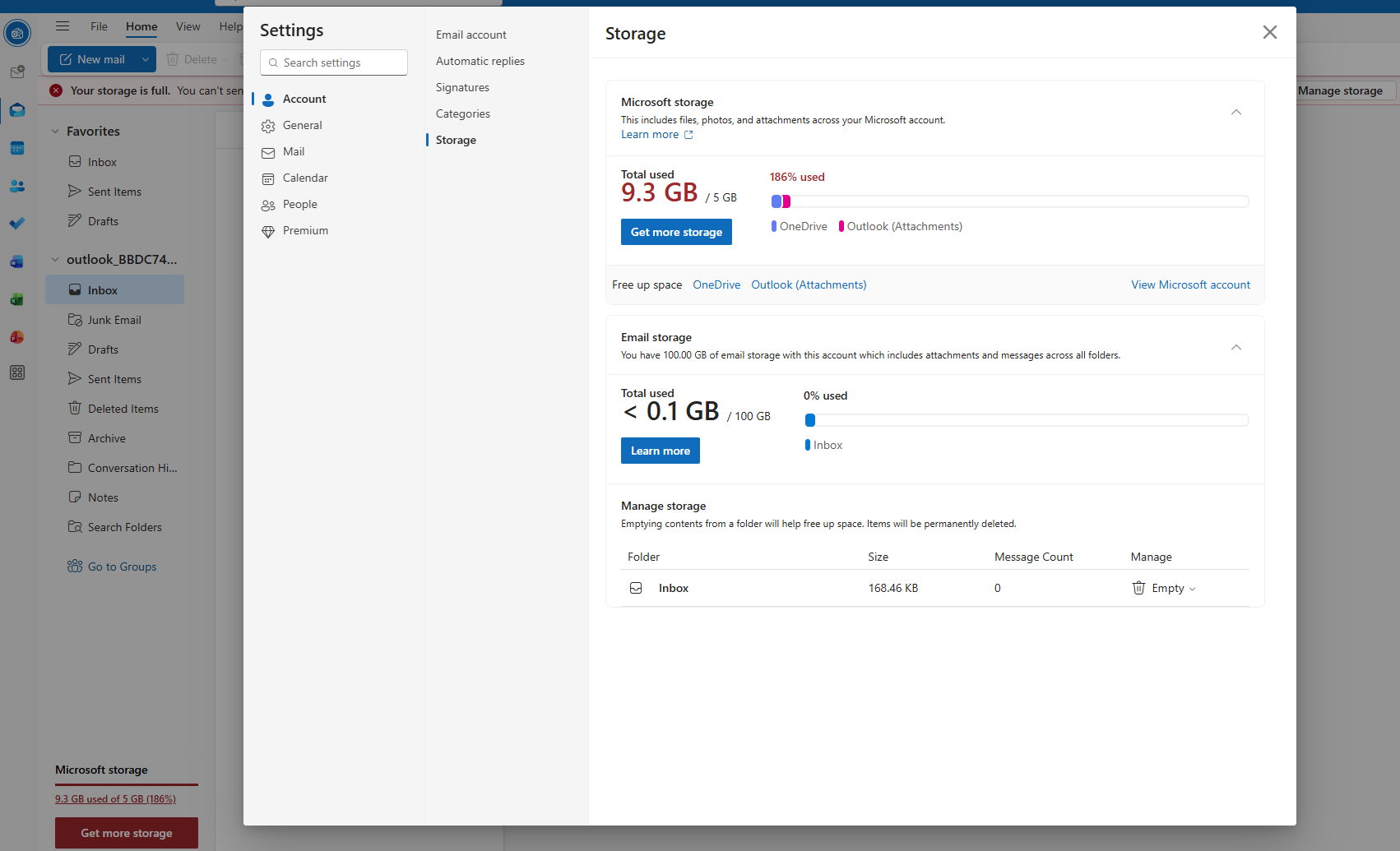Go to Email account settings

tap(471, 35)
